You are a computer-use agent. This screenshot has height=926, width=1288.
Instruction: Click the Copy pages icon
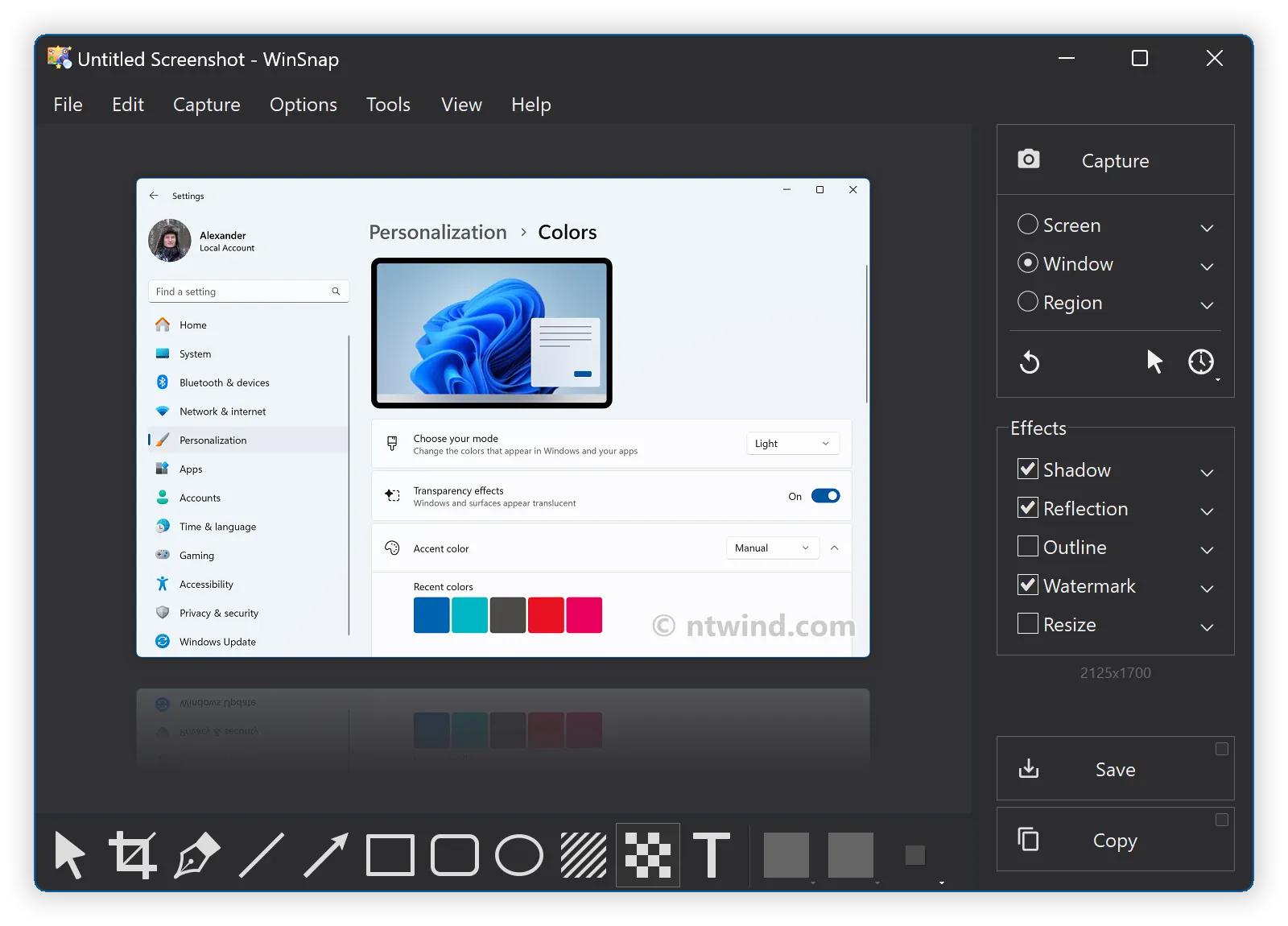[x=1029, y=839]
